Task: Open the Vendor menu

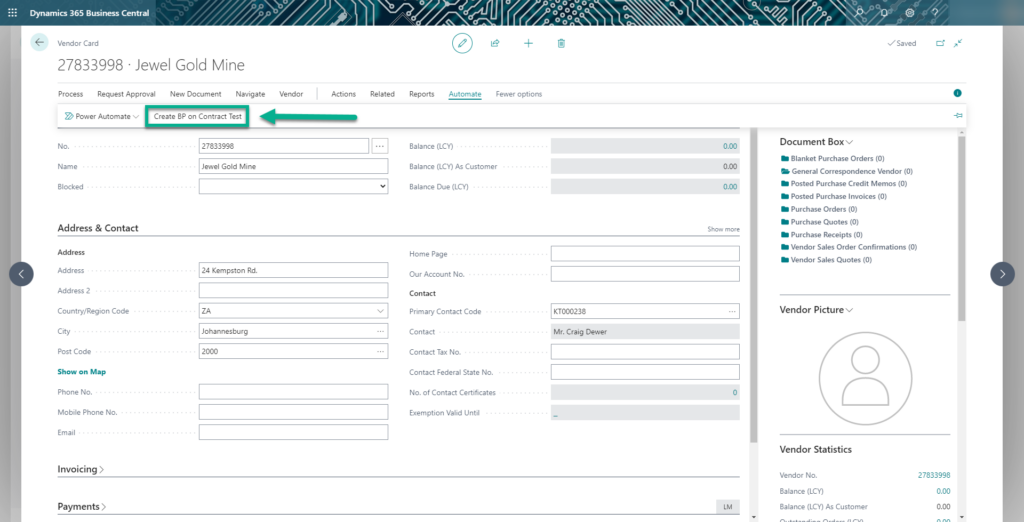Action: 291,94
